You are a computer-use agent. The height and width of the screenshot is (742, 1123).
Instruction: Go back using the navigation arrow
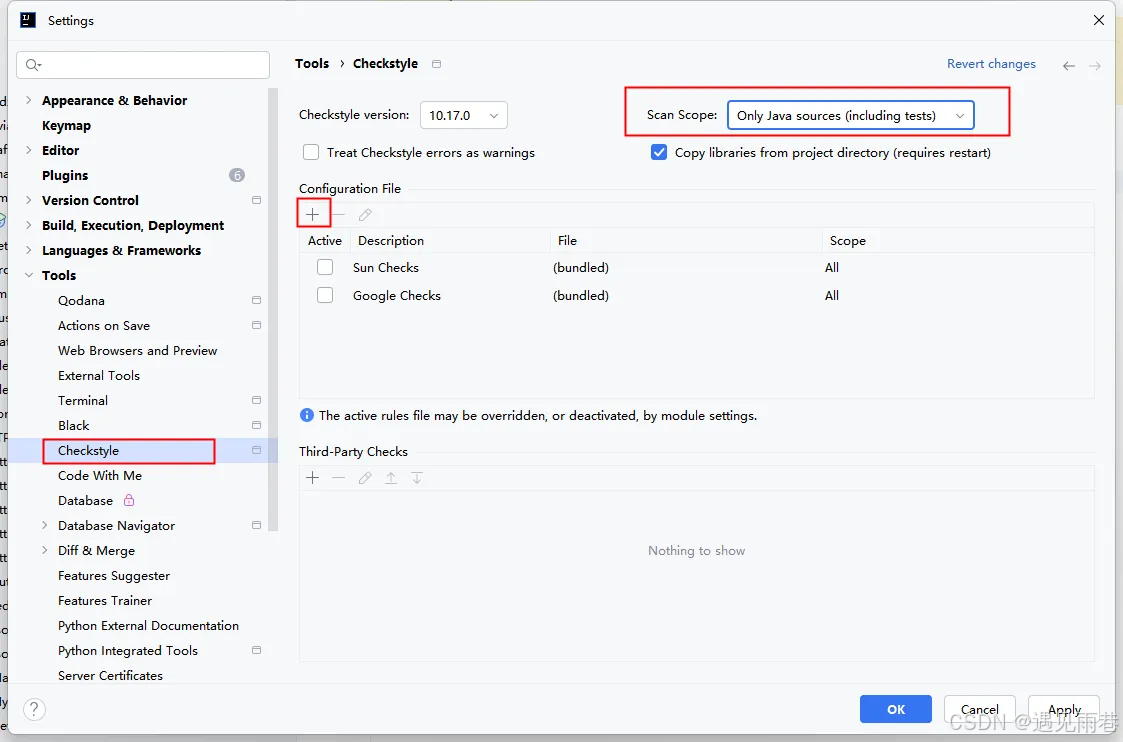click(1068, 64)
